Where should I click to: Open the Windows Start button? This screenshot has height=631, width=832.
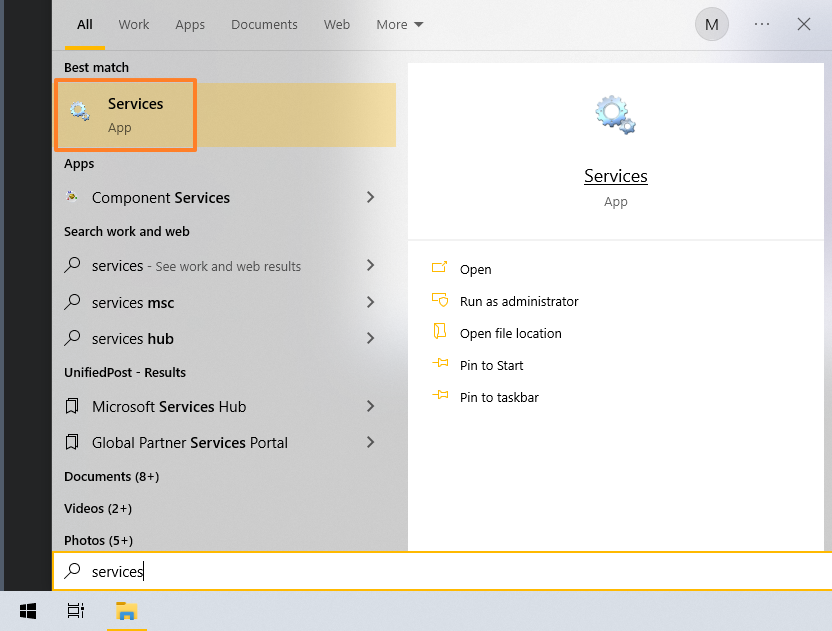pyautogui.click(x=28, y=611)
